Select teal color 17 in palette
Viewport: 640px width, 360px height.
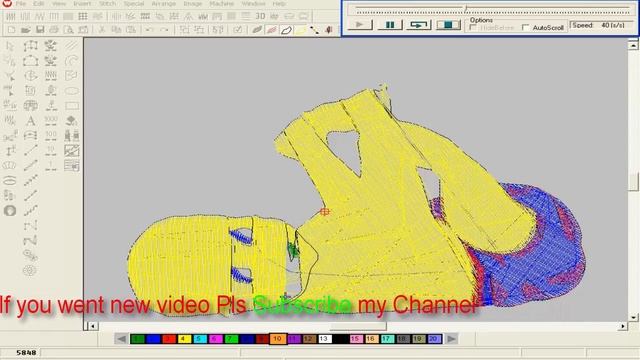coord(387,339)
